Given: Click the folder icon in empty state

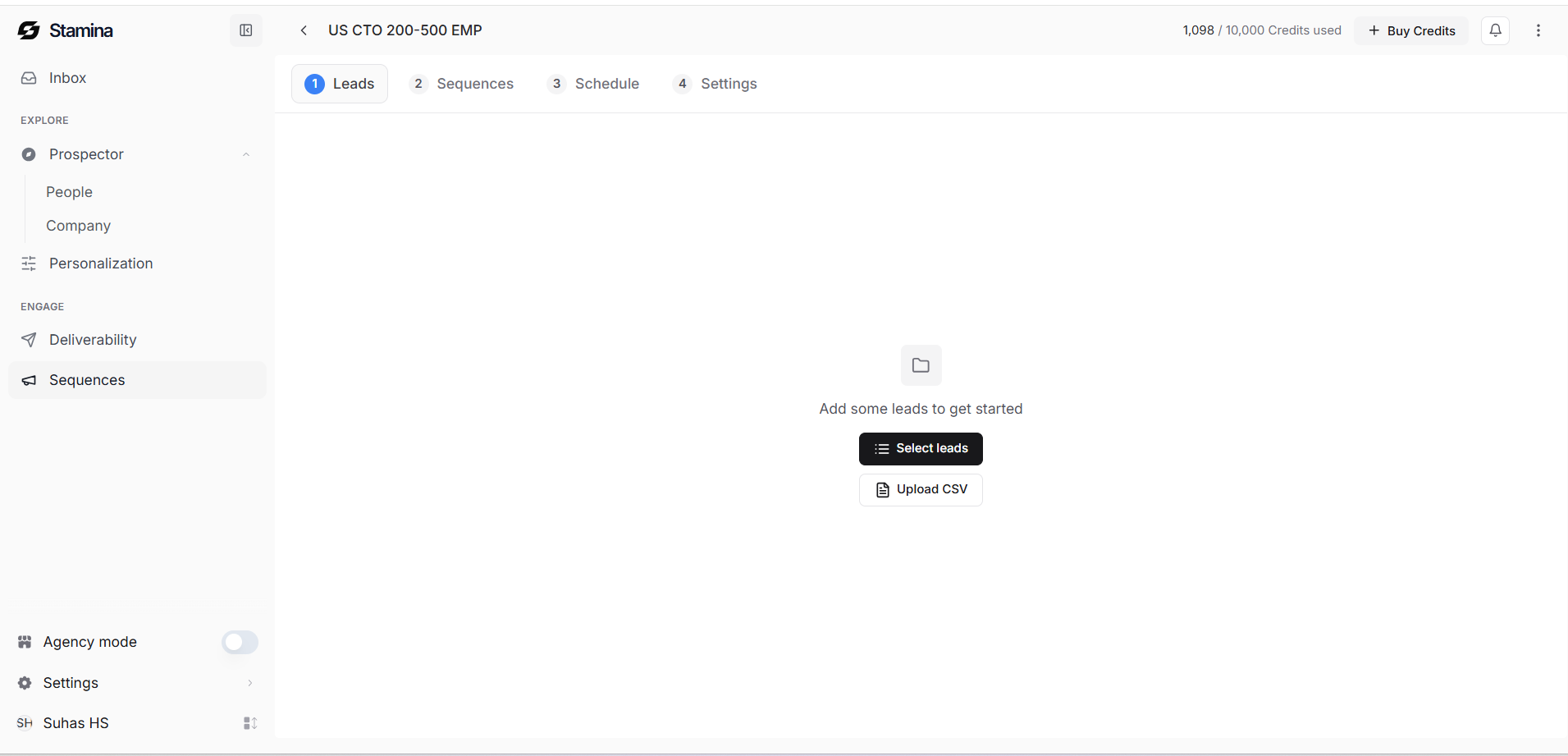Looking at the screenshot, I should [x=921, y=365].
